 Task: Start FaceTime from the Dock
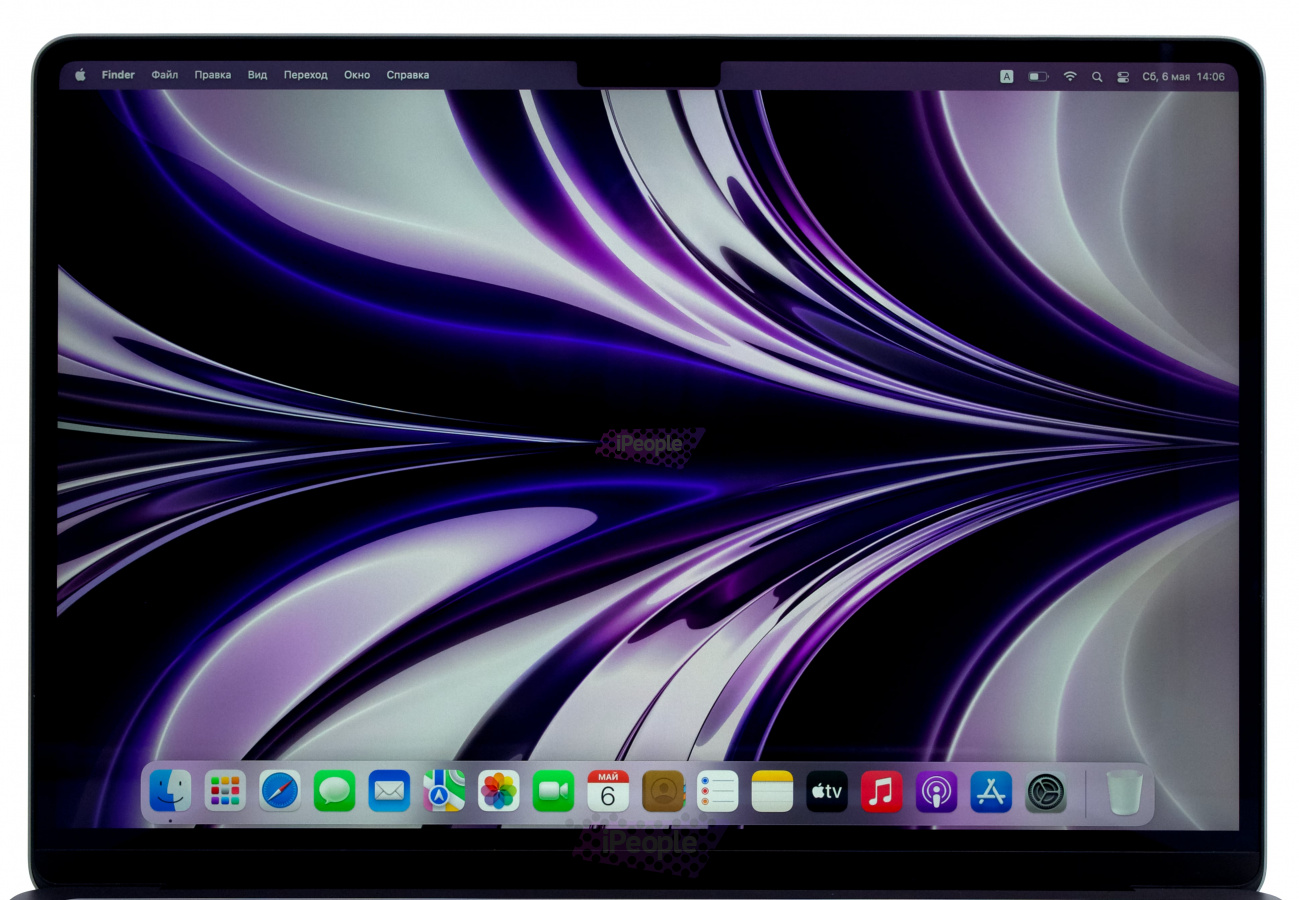tap(553, 791)
